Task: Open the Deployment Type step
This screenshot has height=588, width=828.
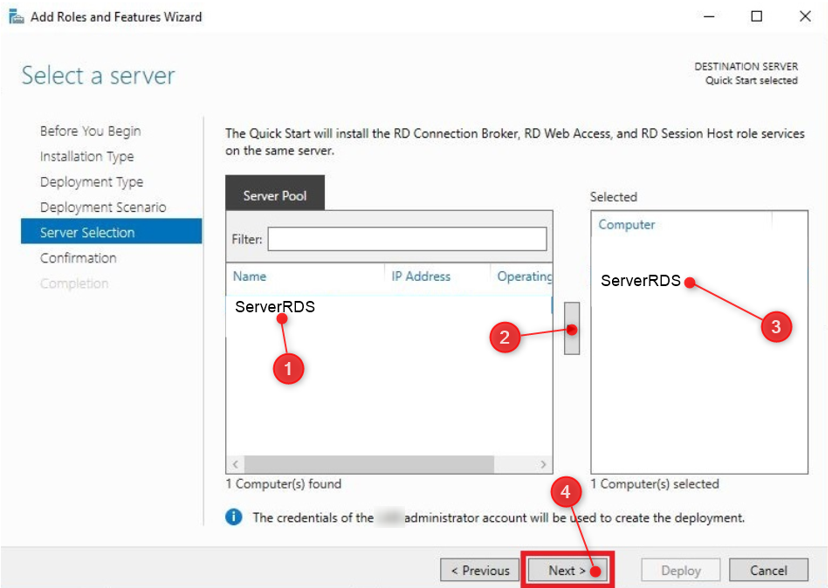Action: click(91, 182)
